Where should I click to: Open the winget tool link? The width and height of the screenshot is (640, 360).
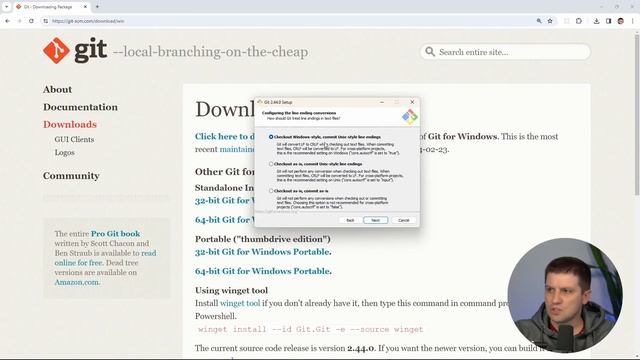240,303
